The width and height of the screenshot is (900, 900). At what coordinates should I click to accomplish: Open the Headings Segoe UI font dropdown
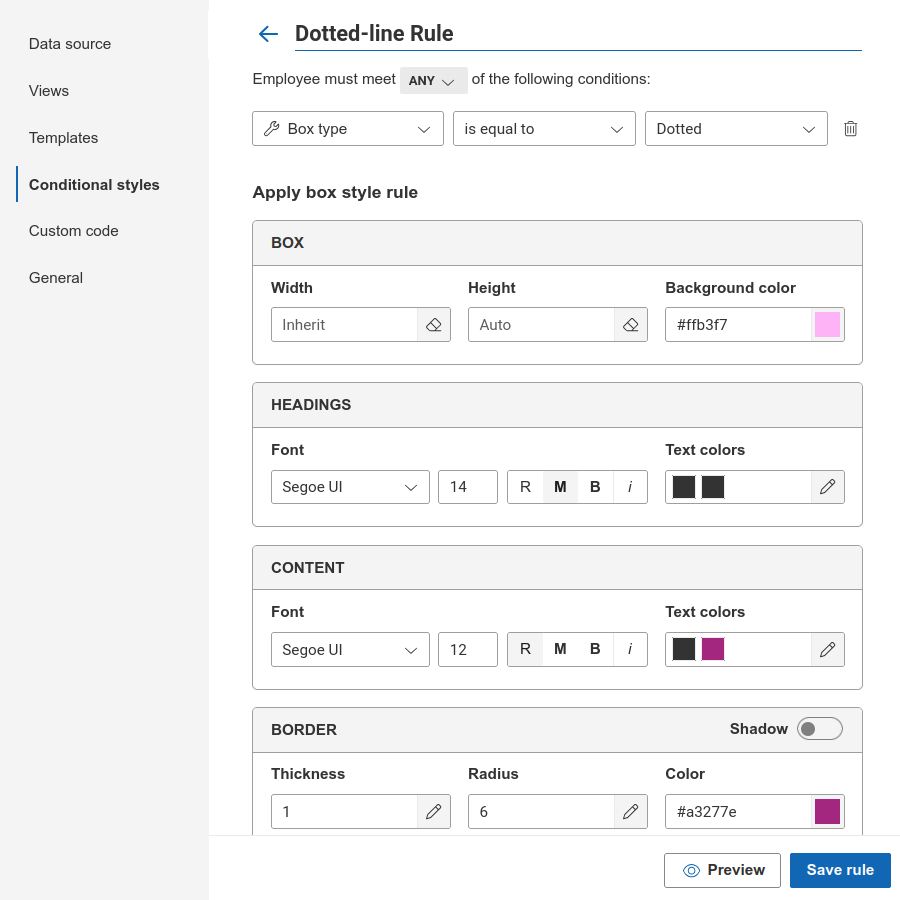coord(350,487)
